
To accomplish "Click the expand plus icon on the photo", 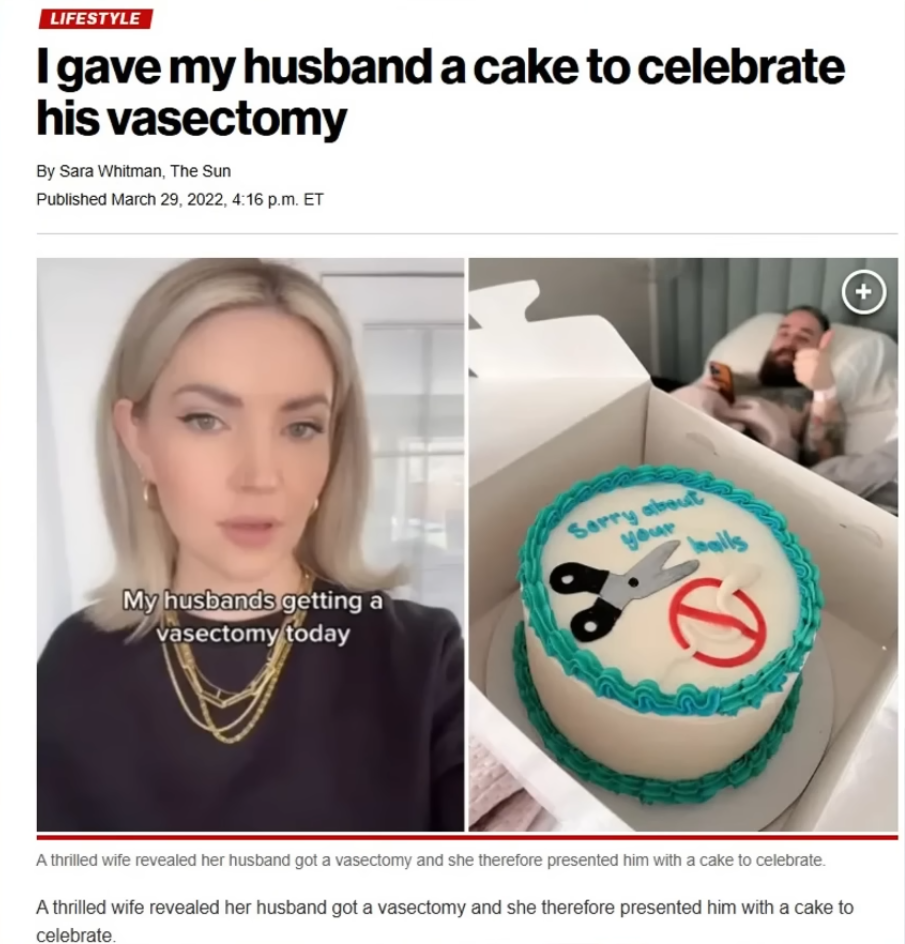I will tap(863, 292).
